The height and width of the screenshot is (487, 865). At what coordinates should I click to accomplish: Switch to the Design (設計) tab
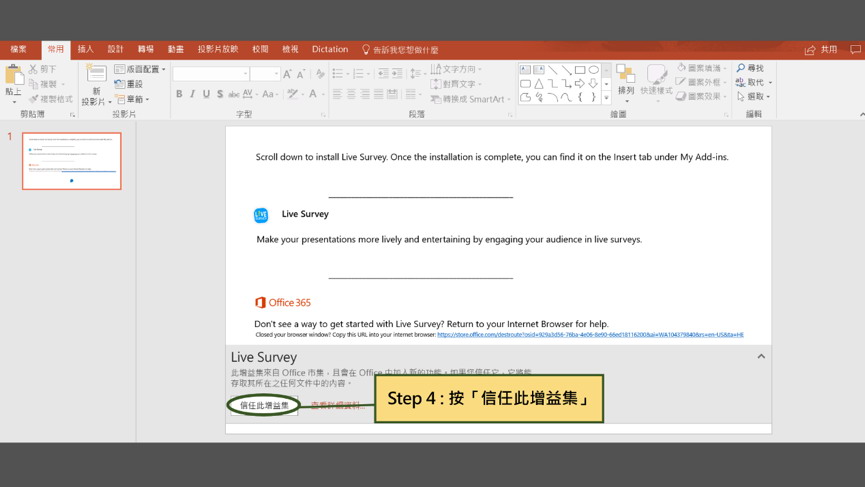point(115,50)
